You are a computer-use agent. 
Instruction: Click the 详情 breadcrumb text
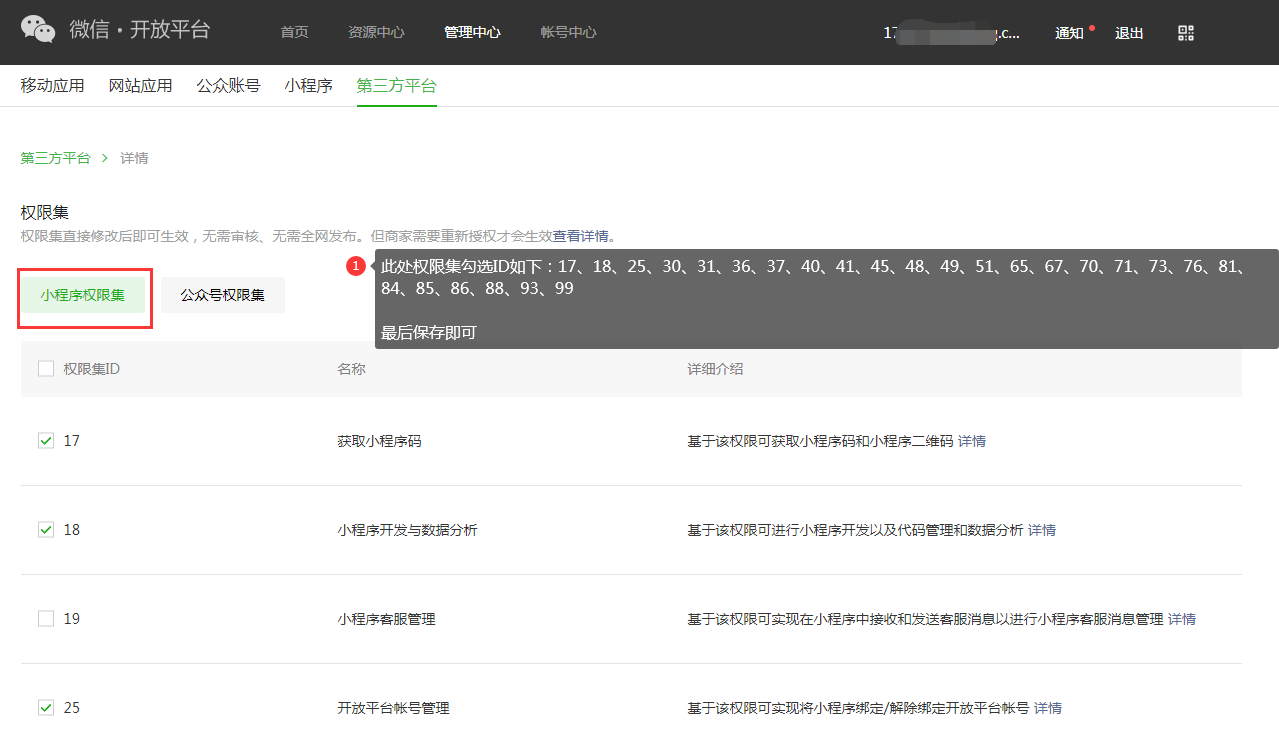click(x=134, y=158)
